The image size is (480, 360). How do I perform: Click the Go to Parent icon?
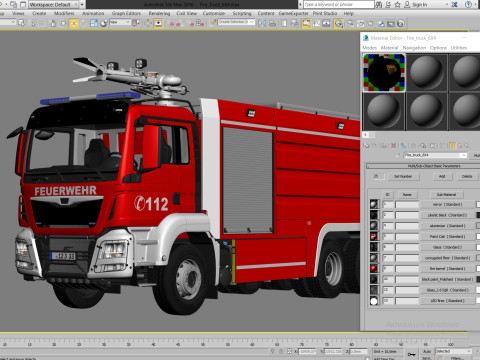tap(460, 146)
